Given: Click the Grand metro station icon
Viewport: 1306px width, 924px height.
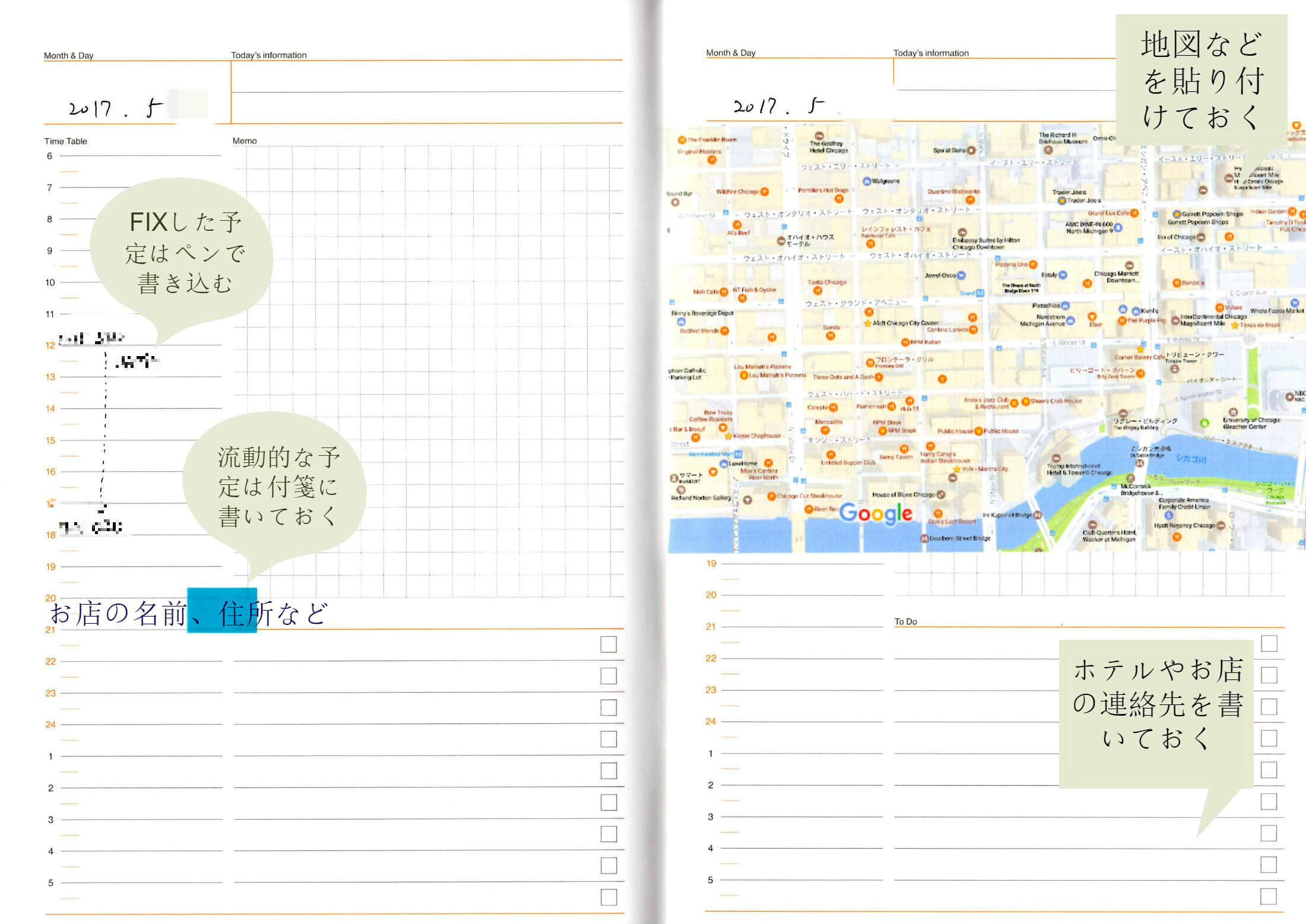Looking at the screenshot, I should coord(980,293).
